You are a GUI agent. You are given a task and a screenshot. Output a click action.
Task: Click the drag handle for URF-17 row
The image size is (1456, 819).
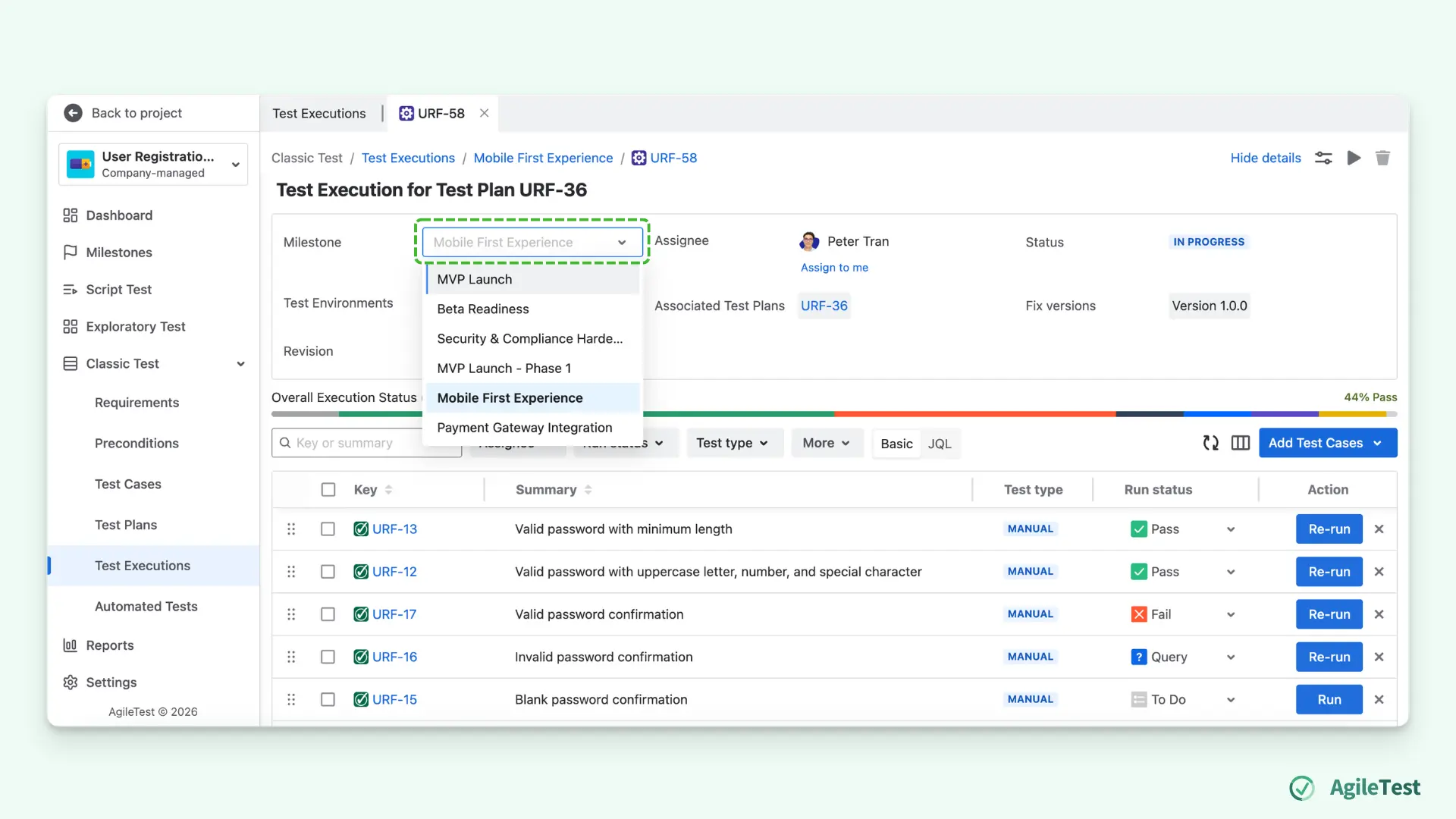click(291, 614)
